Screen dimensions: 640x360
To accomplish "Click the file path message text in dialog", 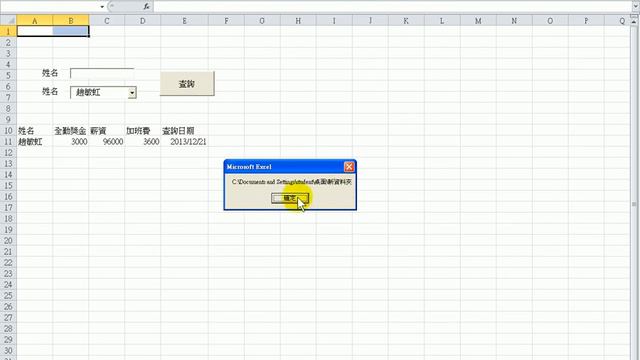I will click(291, 182).
